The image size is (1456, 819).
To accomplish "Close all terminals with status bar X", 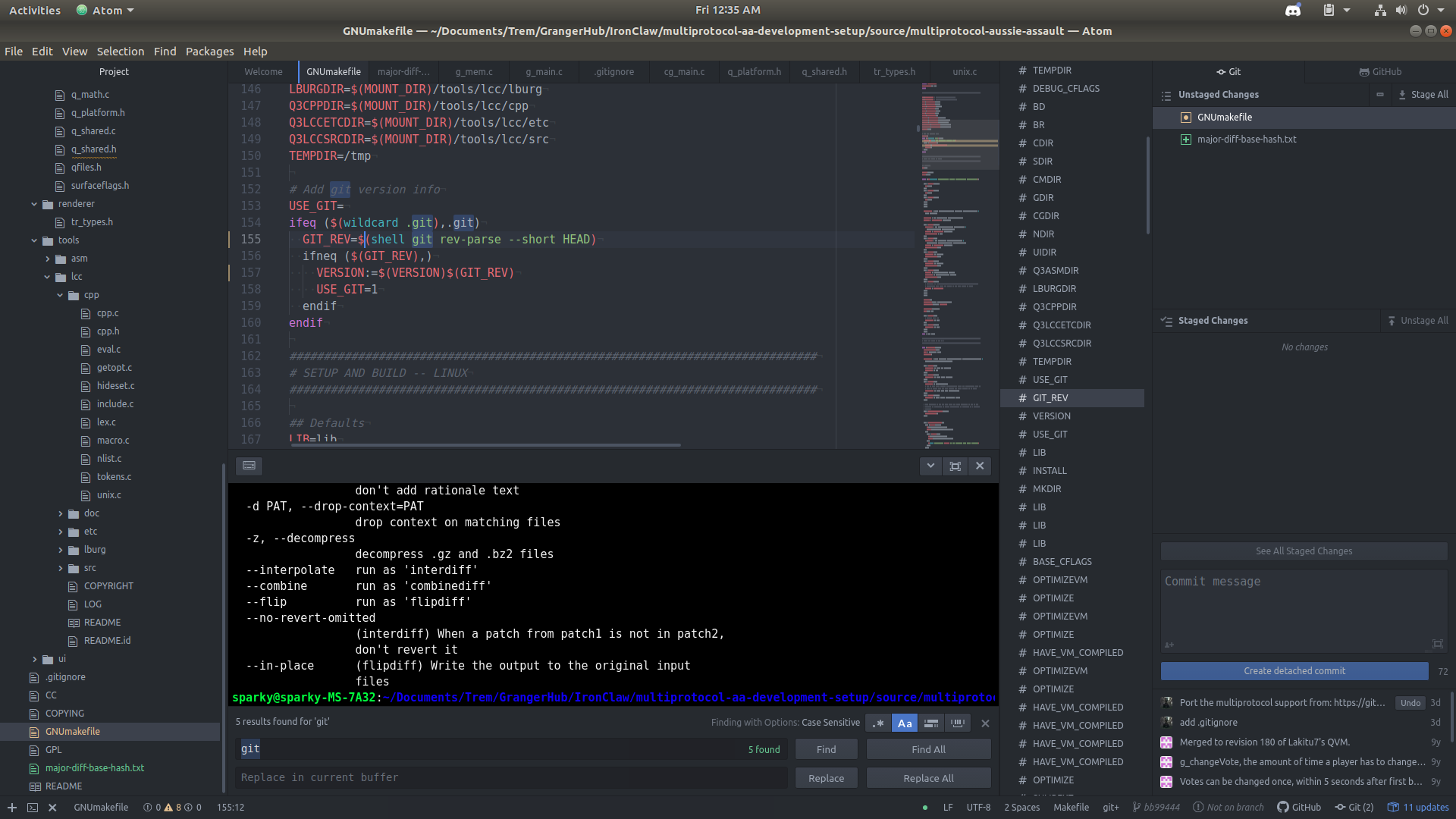I will click(x=52, y=808).
